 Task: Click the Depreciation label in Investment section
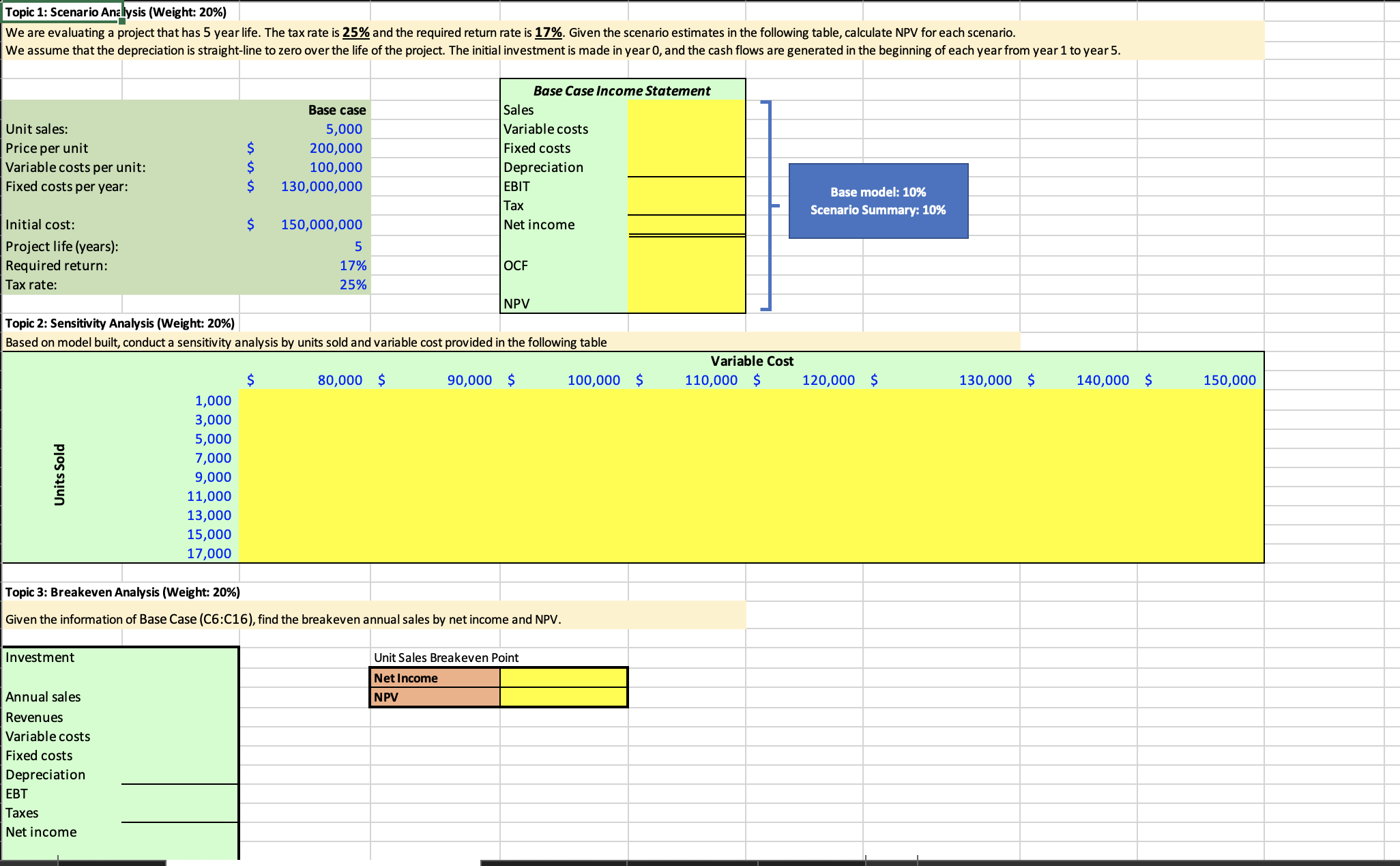[45, 775]
